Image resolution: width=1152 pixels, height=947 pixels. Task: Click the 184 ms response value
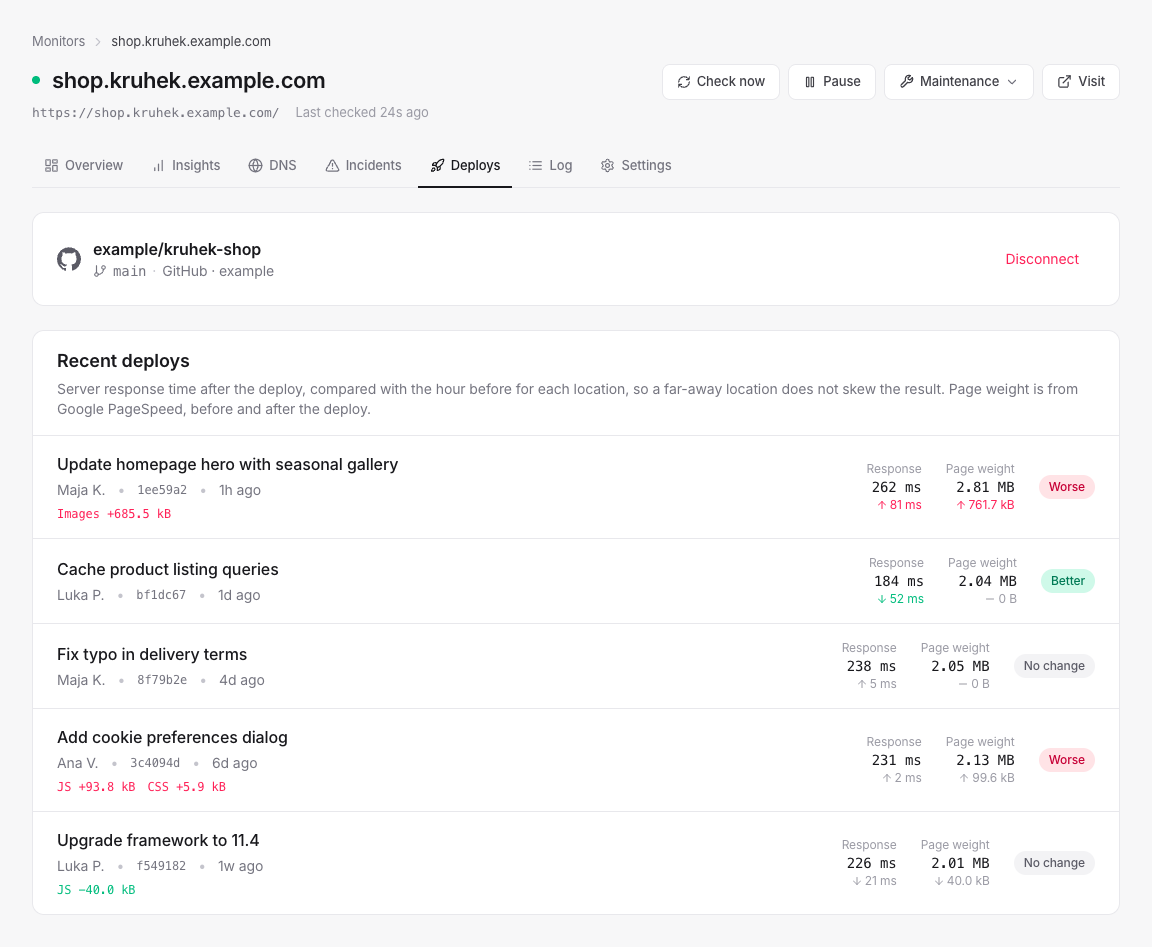[x=899, y=582]
